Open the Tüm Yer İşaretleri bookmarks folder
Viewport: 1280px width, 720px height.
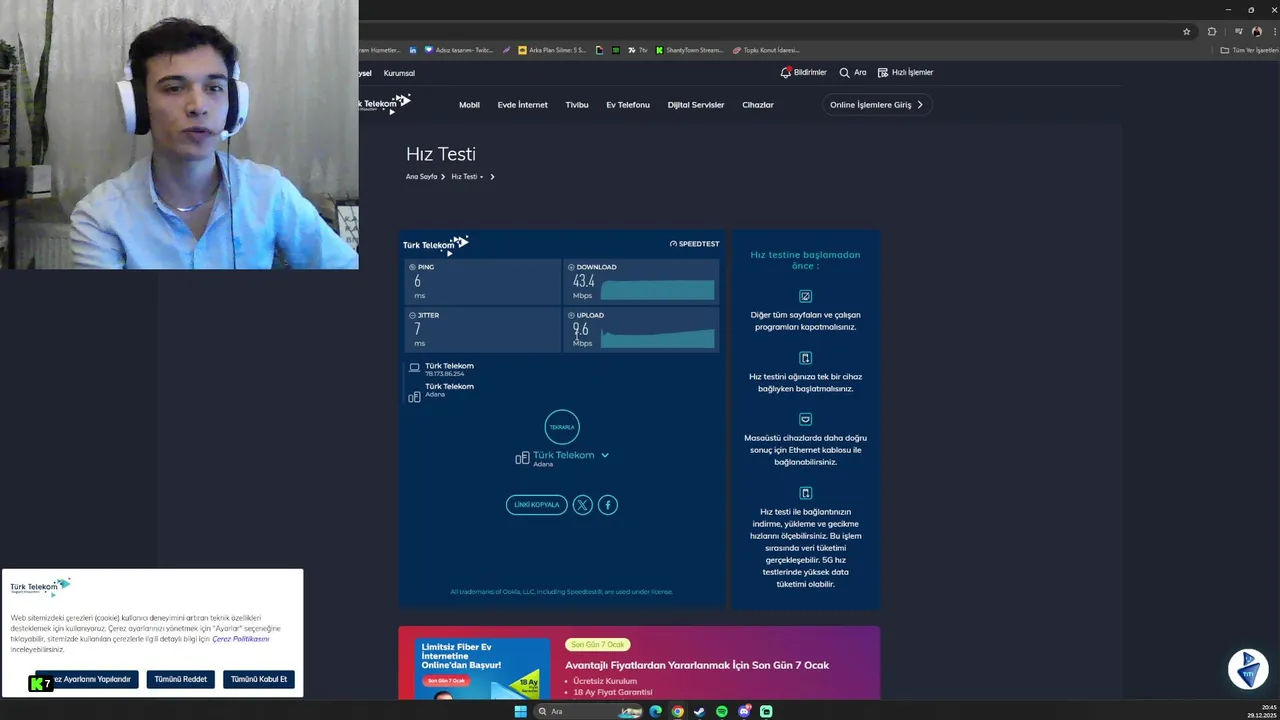click(x=1249, y=50)
